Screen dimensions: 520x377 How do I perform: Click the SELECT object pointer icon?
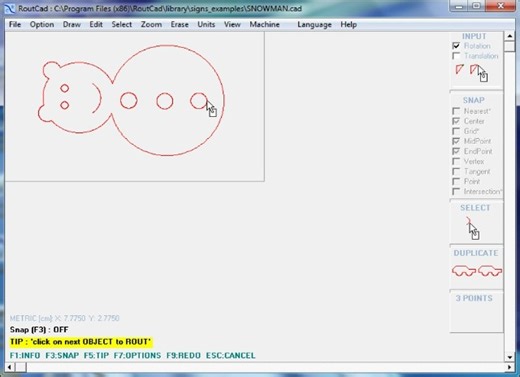click(x=473, y=228)
